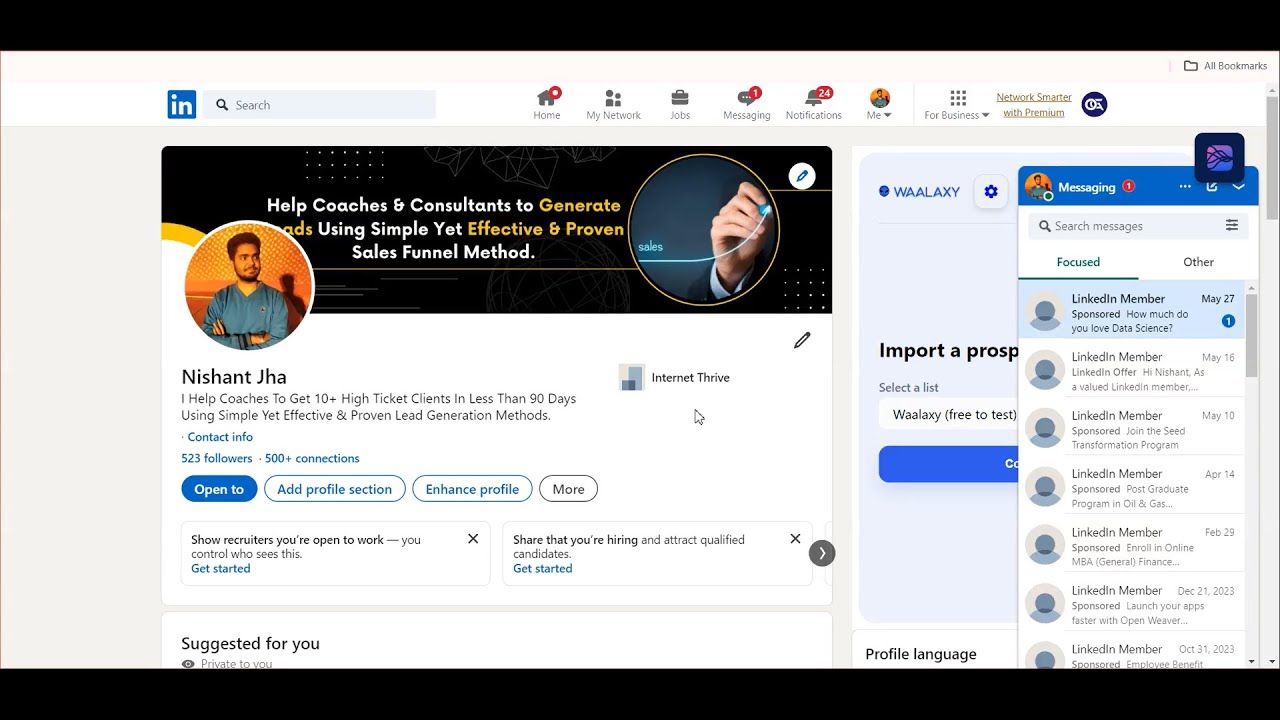Open Network Smarter with Premium link

(1034, 105)
